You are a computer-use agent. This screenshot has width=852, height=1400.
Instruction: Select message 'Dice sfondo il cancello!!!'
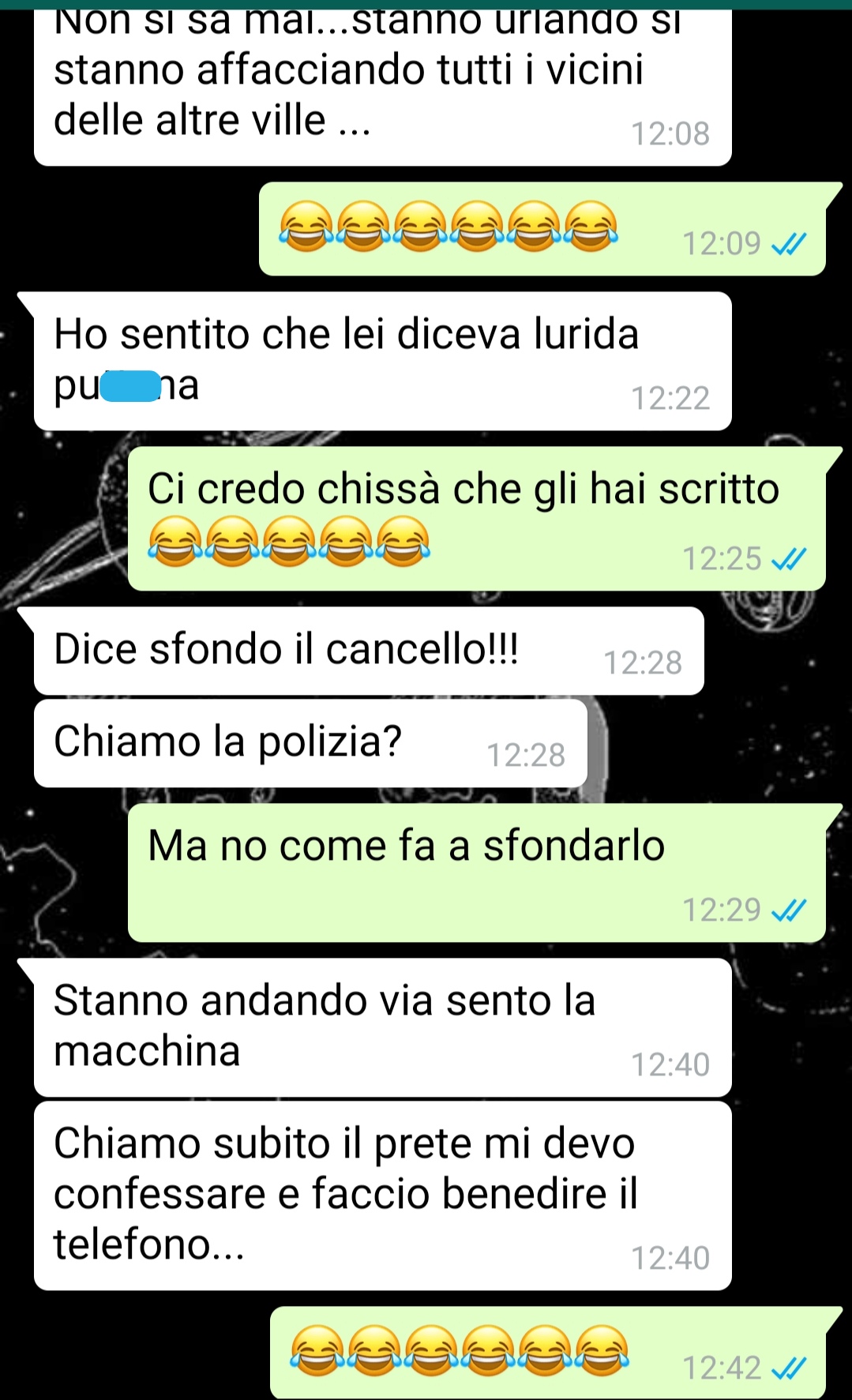coord(369,651)
